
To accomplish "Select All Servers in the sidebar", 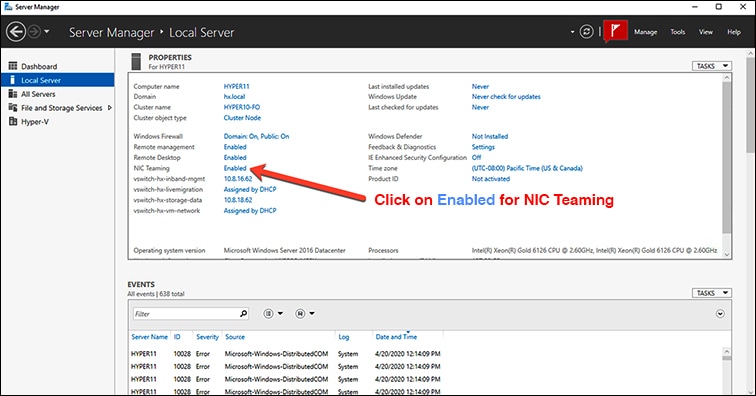I will point(38,94).
